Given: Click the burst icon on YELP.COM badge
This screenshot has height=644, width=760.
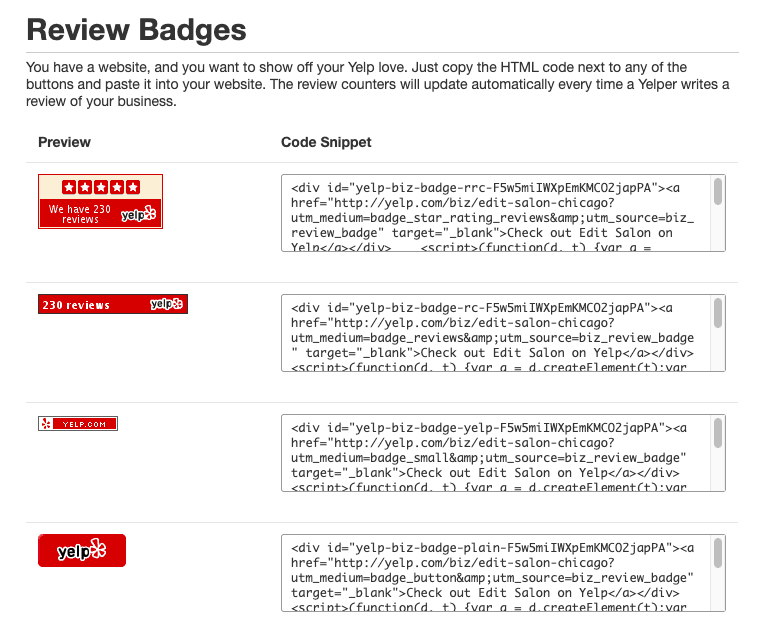Looking at the screenshot, I should [46, 424].
